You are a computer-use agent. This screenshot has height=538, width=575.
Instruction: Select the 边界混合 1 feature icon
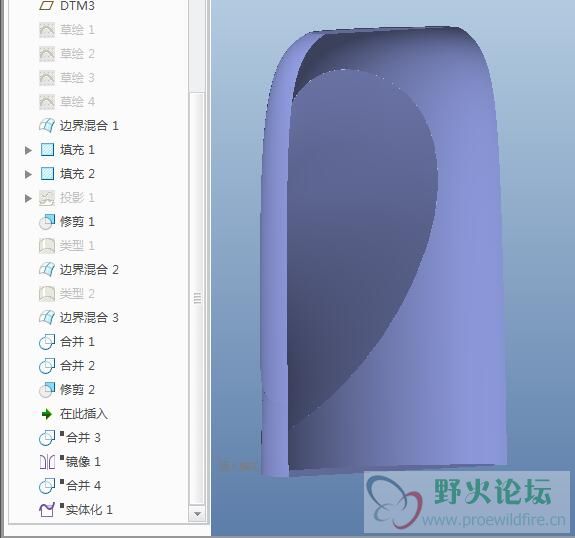point(47,125)
